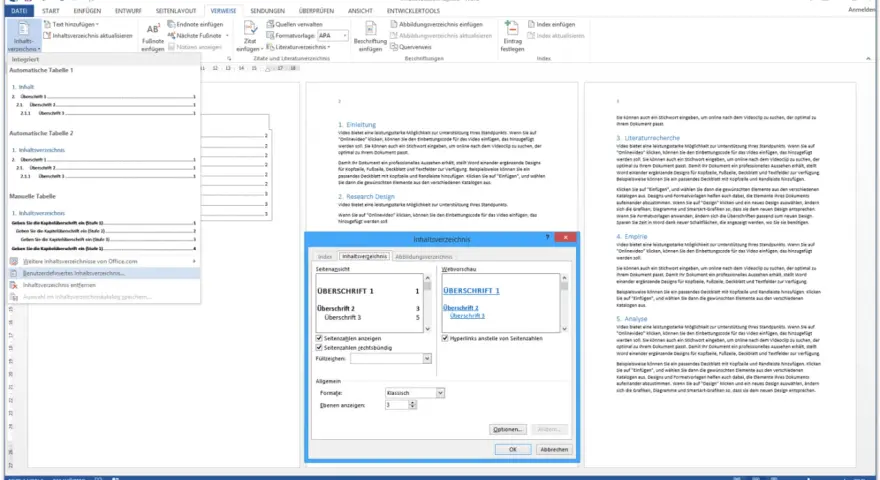Open the Formatvorlage APA dropdown
880x480 pixels.
[333, 35]
